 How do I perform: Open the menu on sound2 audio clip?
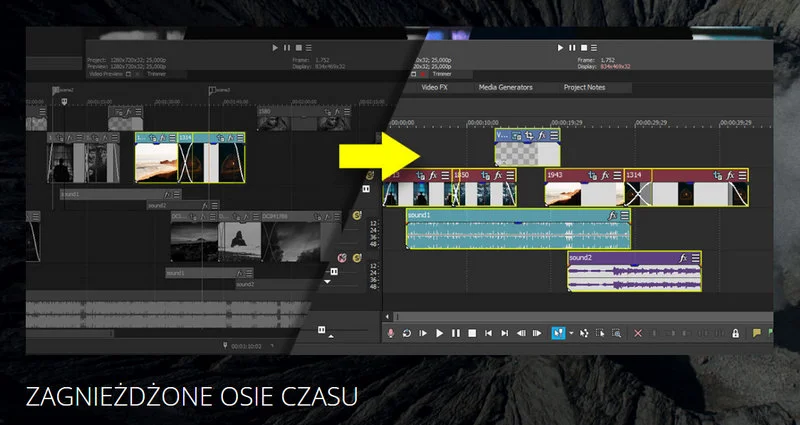tap(695, 258)
